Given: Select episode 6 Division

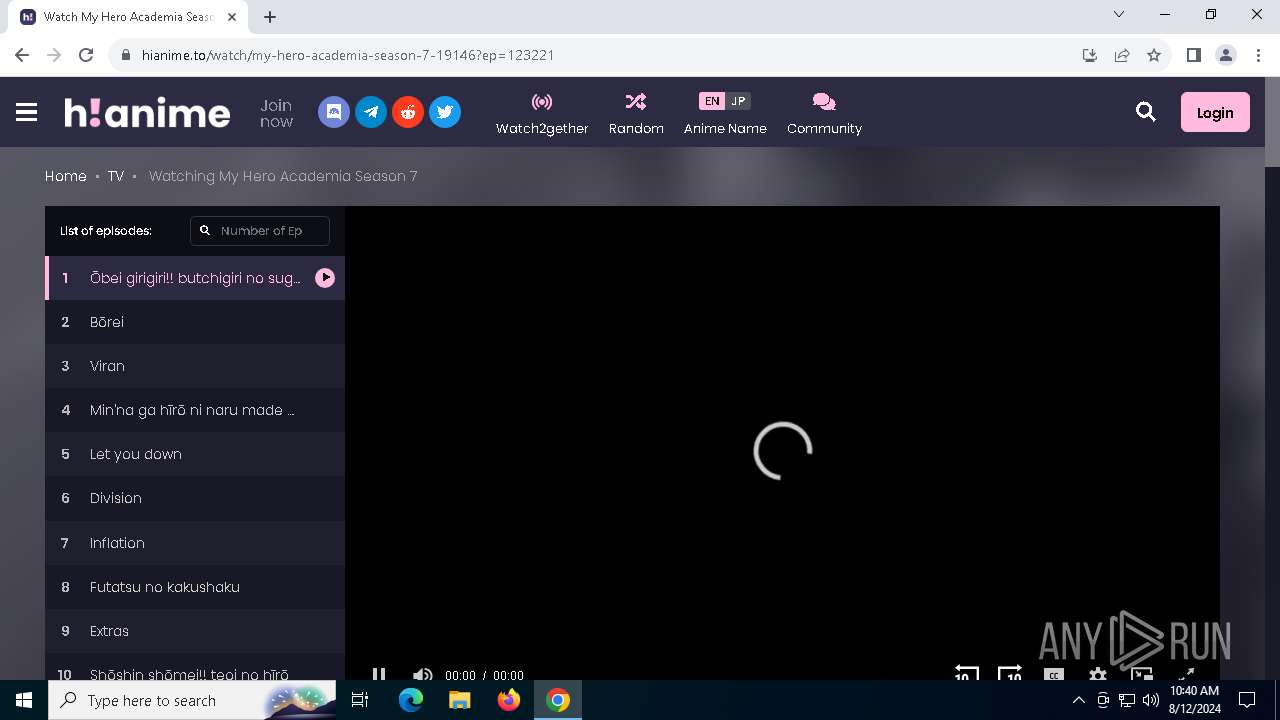Looking at the screenshot, I should coord(195,498).
